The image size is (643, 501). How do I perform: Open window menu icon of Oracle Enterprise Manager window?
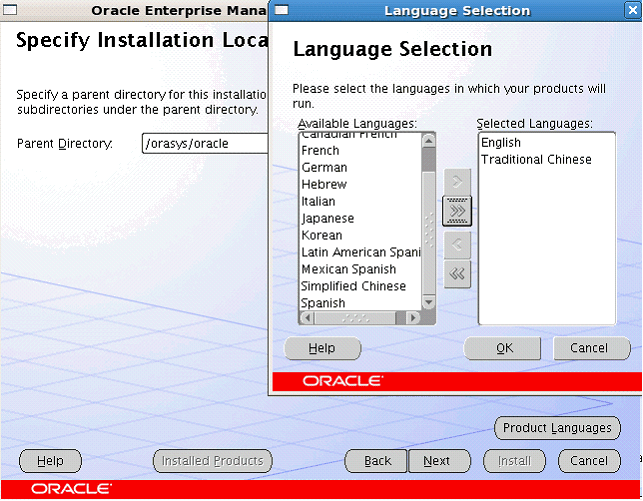point(10,10)
